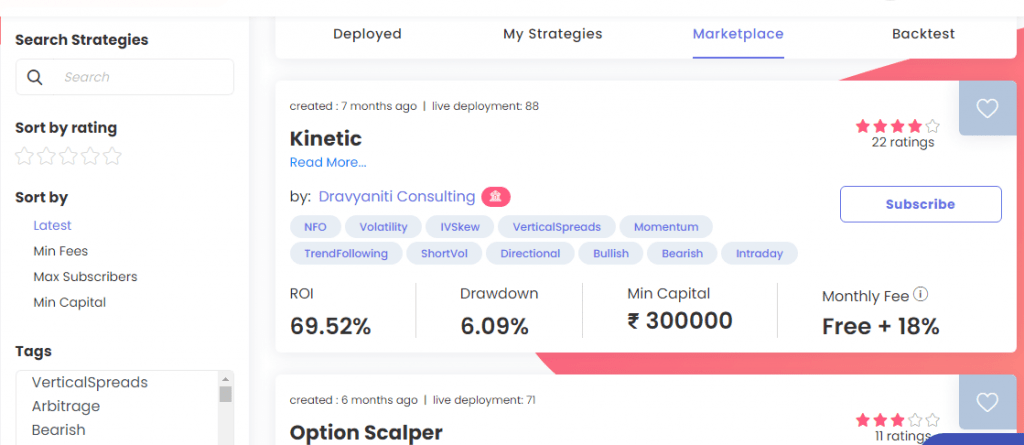Click the ROI value 69.52%
Viewport: 1024px width, 445px height.
point(330,325)
